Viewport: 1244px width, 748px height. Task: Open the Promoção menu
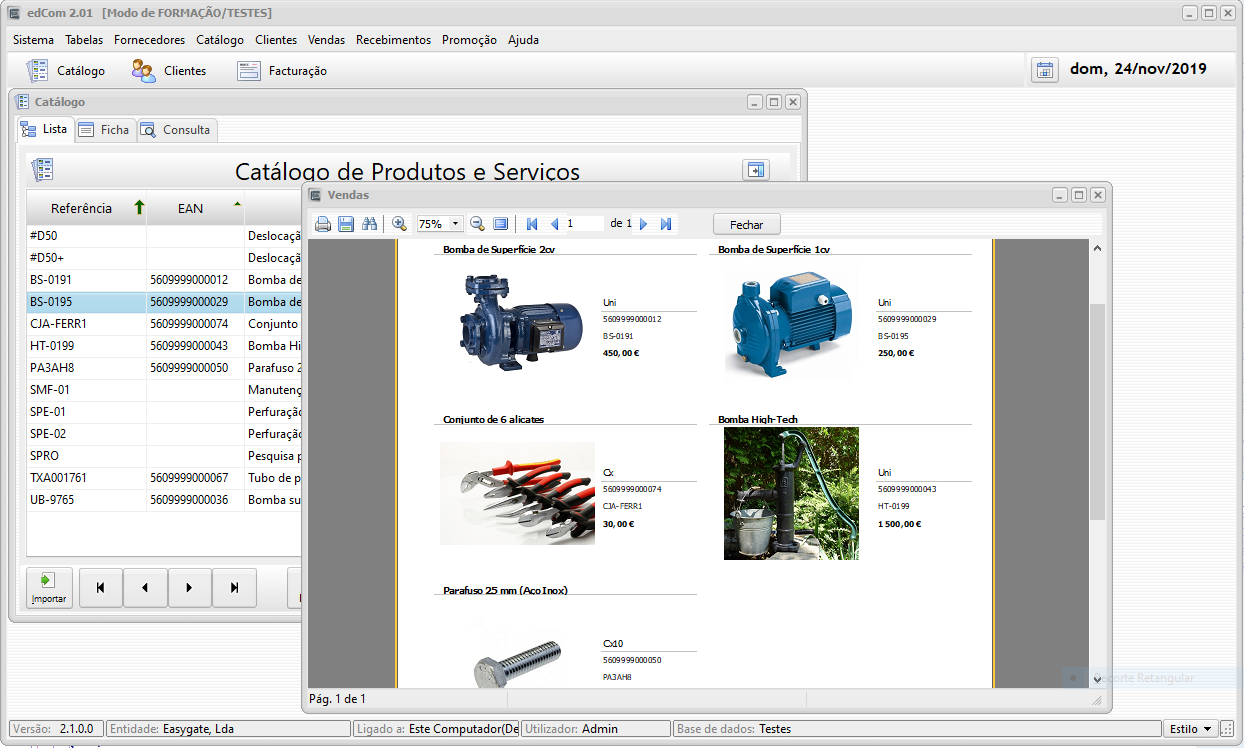tap(469, 40)
